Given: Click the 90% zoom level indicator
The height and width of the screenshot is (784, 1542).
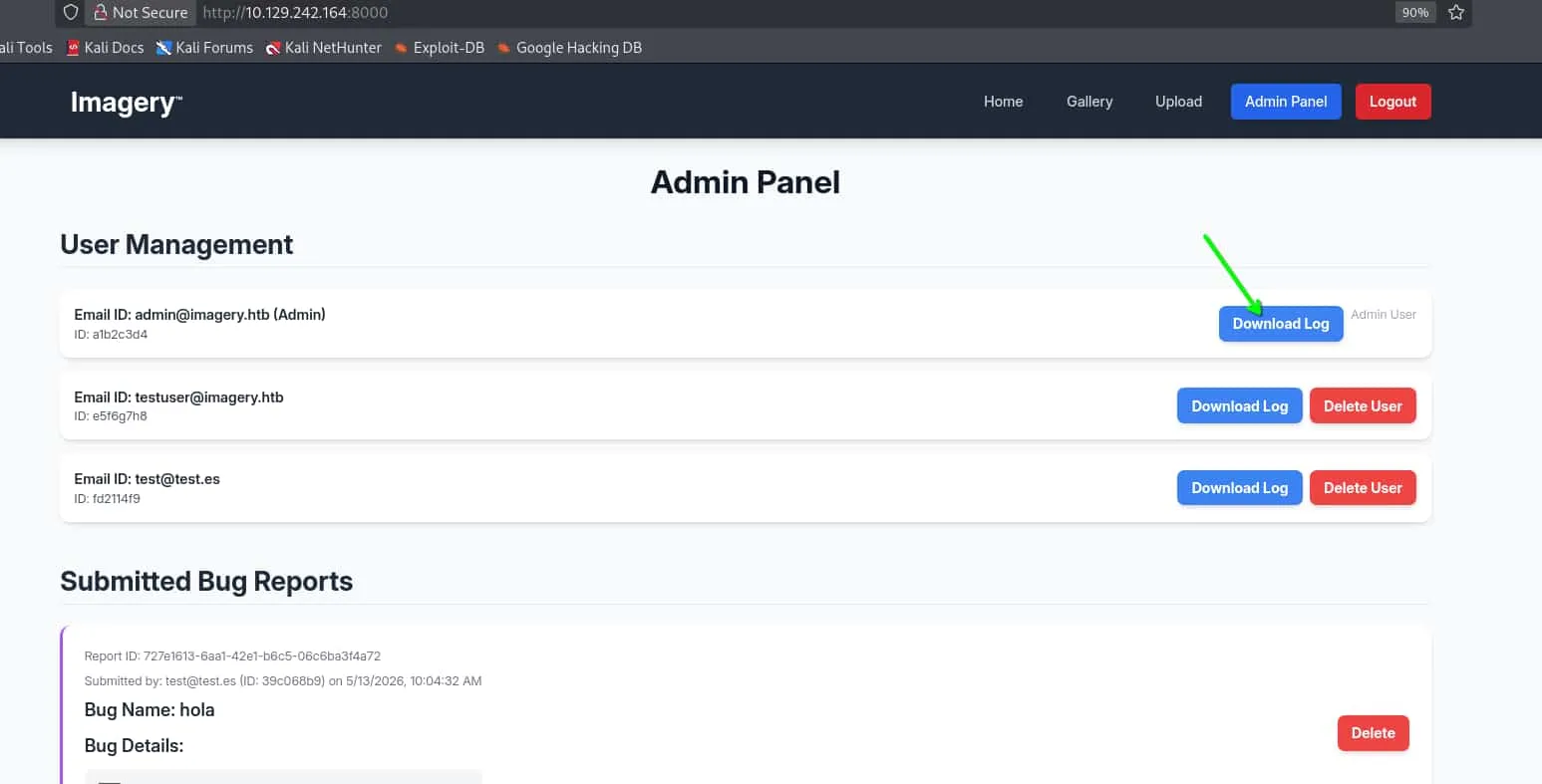Looking at the screenshot, I should pyautogui.click(x=1414, y=13).
